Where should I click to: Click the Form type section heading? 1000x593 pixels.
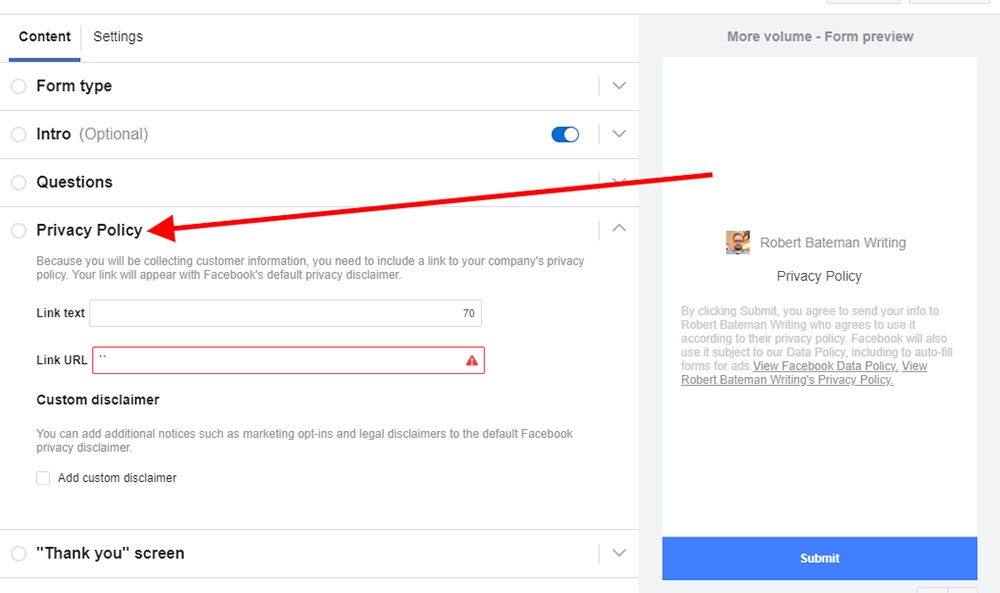[x=74, y=86]
